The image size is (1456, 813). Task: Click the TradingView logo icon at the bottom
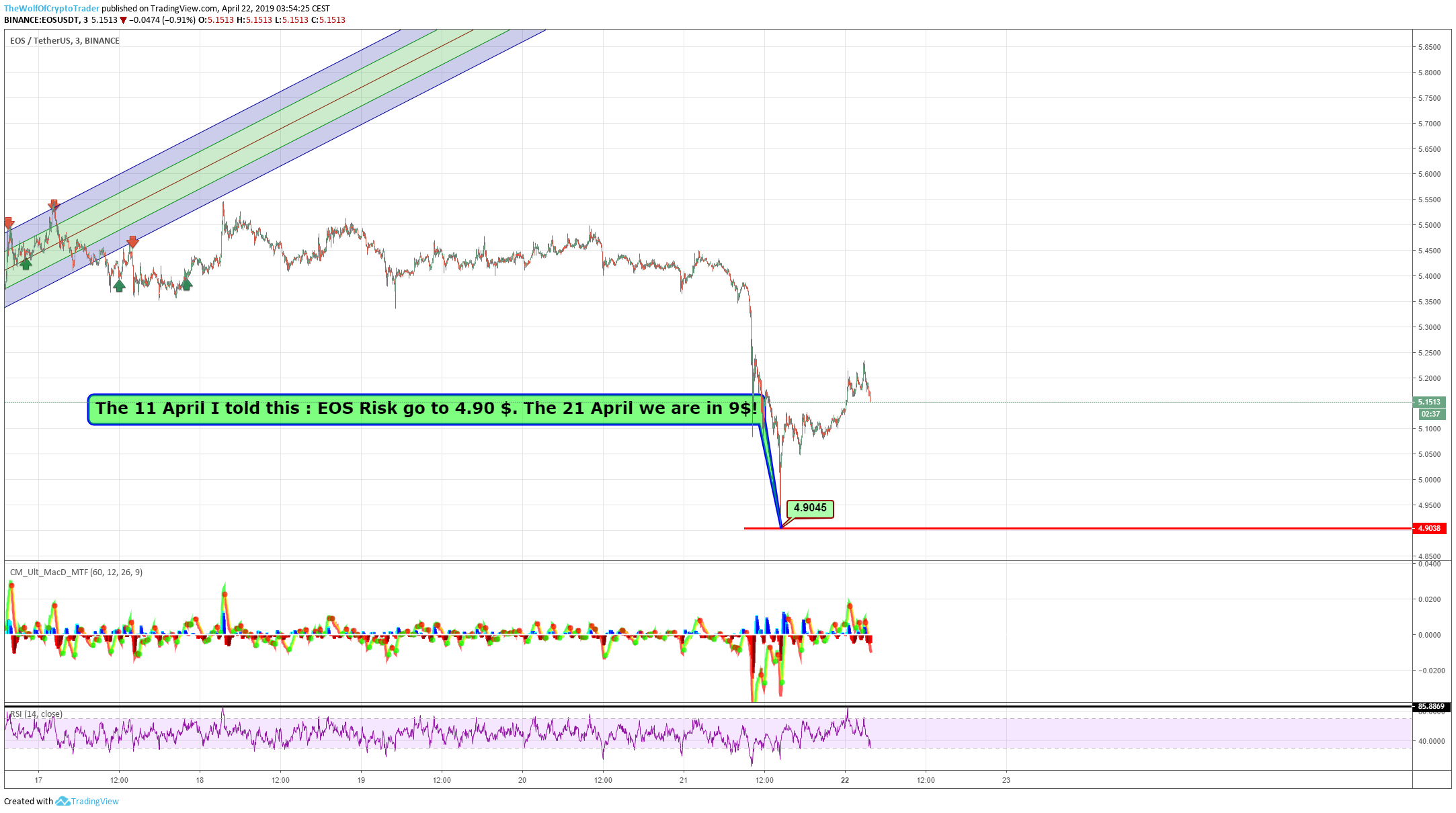63,801
